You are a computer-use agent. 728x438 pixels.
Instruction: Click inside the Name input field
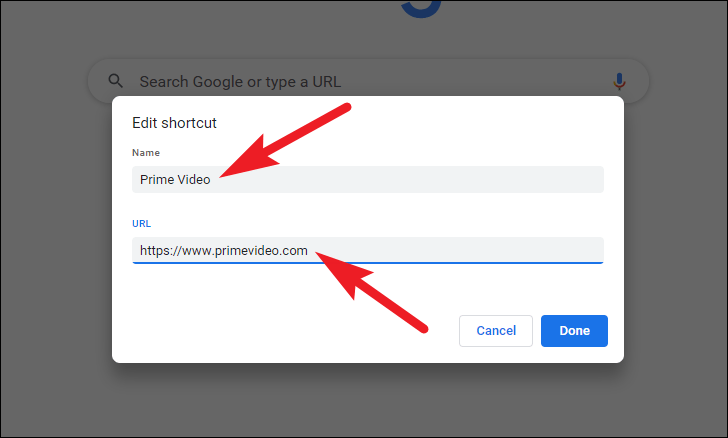point(368,179)
